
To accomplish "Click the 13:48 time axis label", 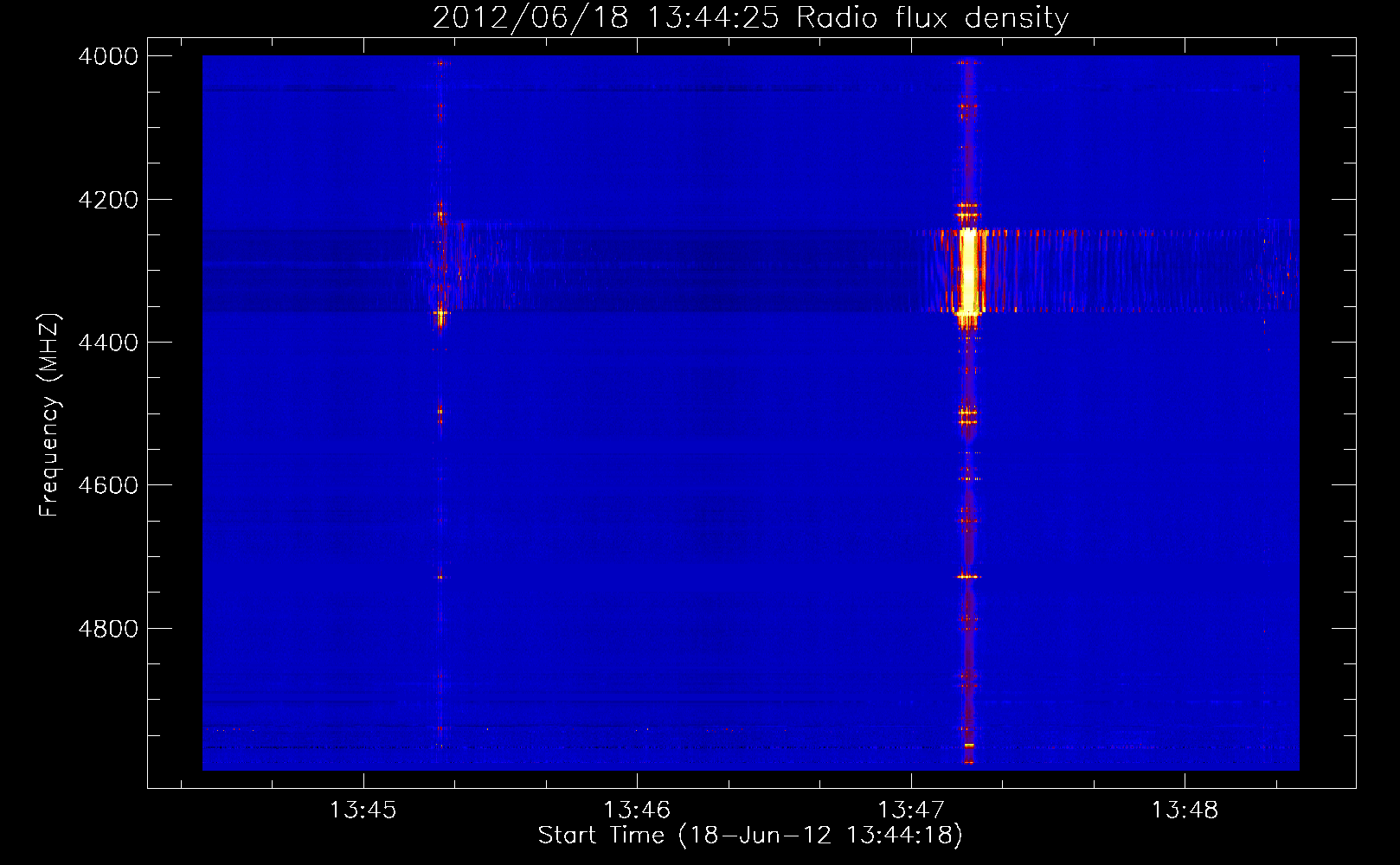I will pyautogui.click(x=1185, y=810).
